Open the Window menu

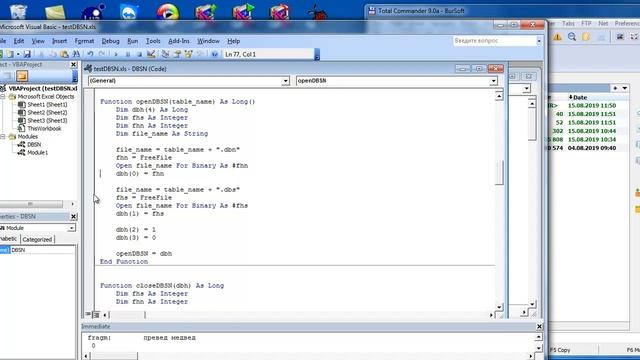(x=209, y=41)
